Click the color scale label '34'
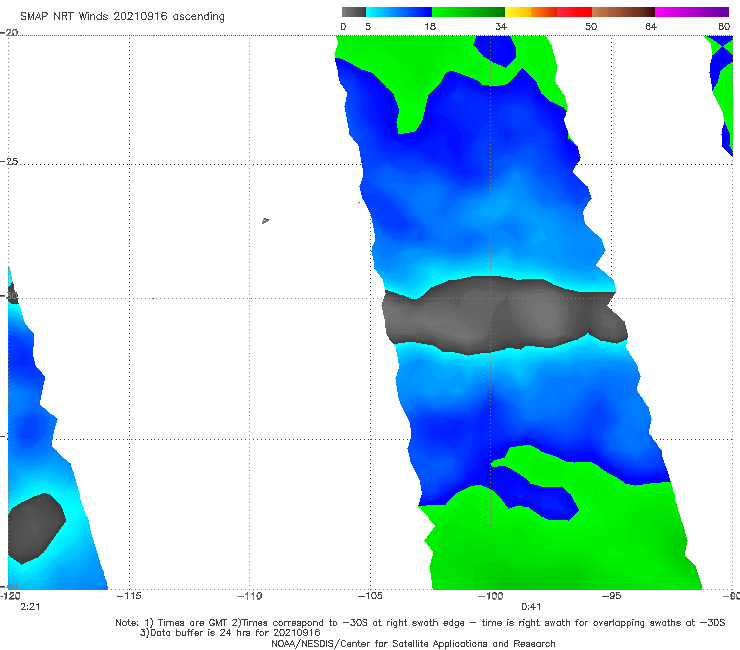740x650 pixels. point(501,26)
